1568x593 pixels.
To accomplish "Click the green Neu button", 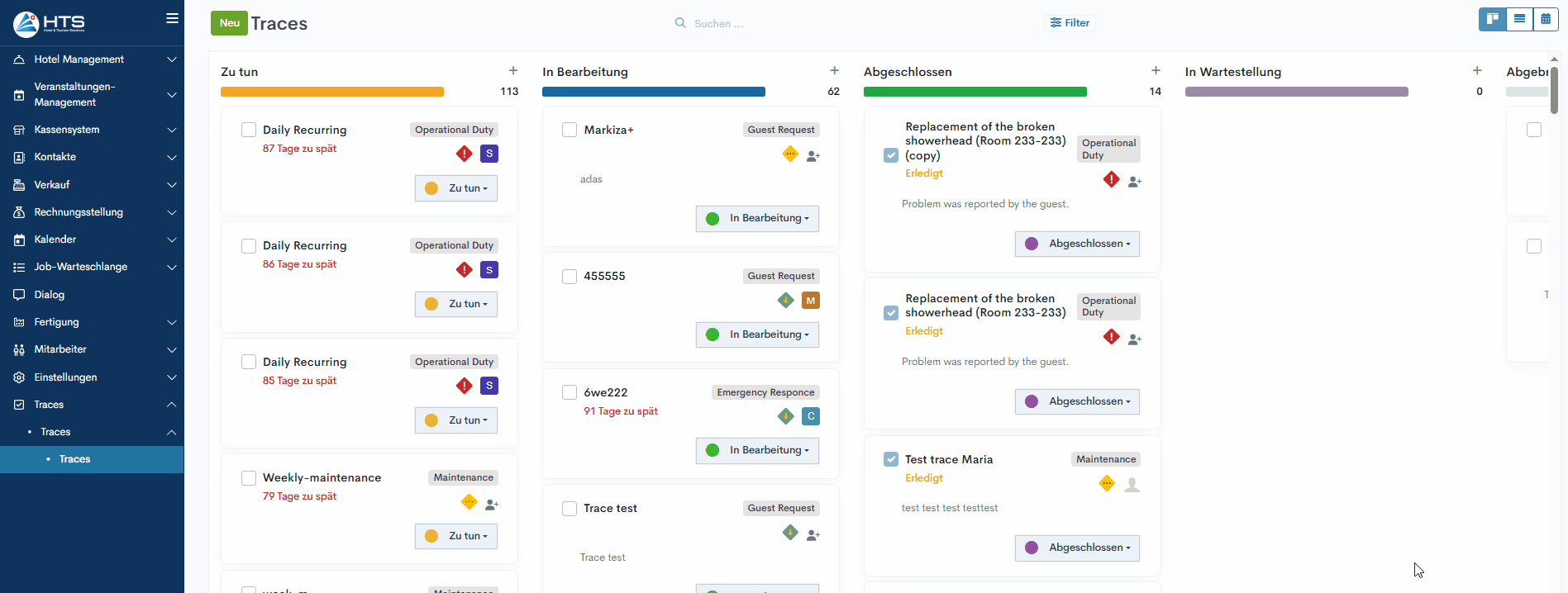I will tap(229, 23).
